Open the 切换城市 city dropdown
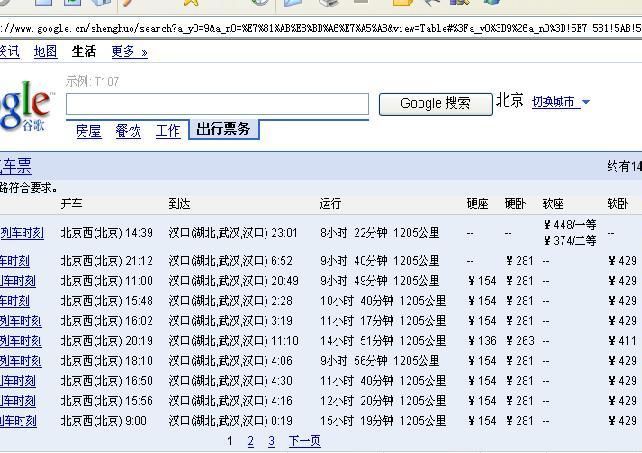This screenshot has width=642, height=453. (561, 102)
